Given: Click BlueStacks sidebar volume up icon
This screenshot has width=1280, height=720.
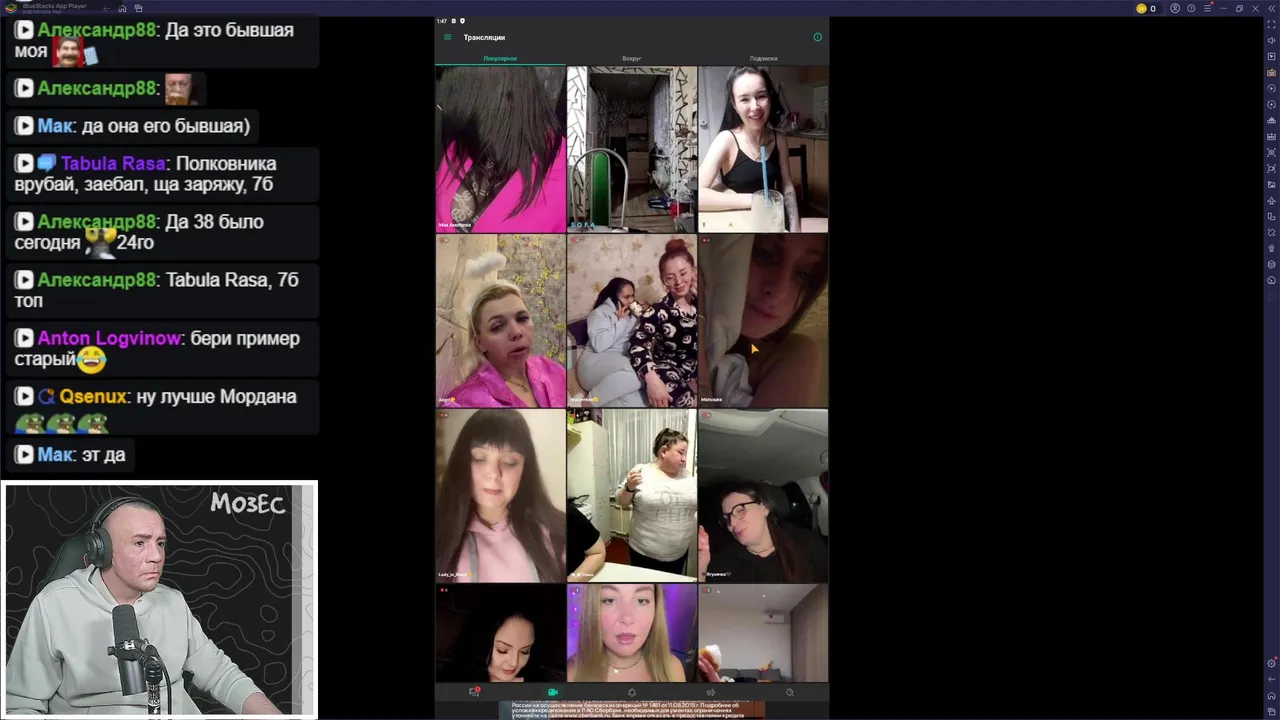Looking at the screenshot, I should pos(1271,40).
